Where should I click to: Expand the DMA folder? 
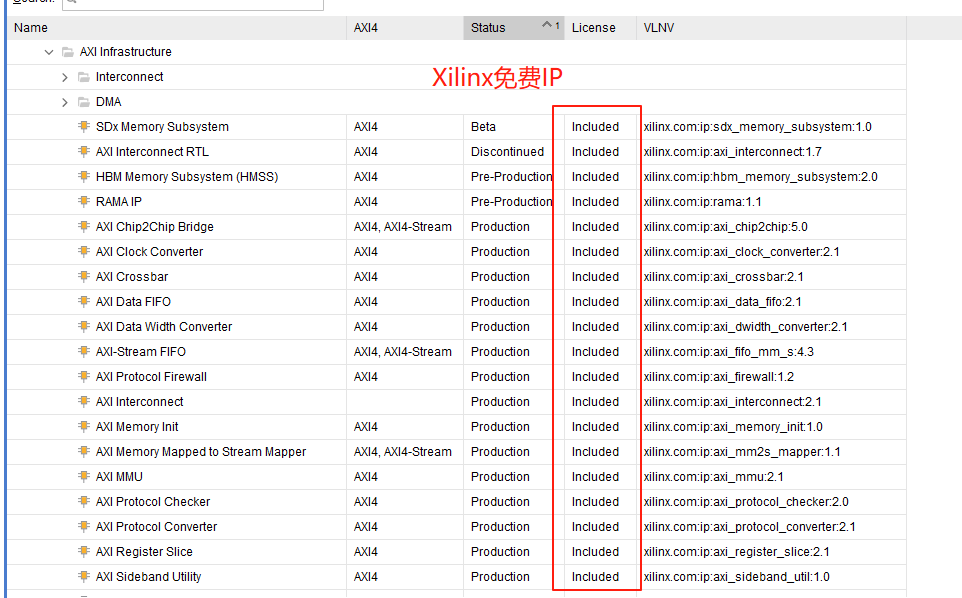coord(64,101)
